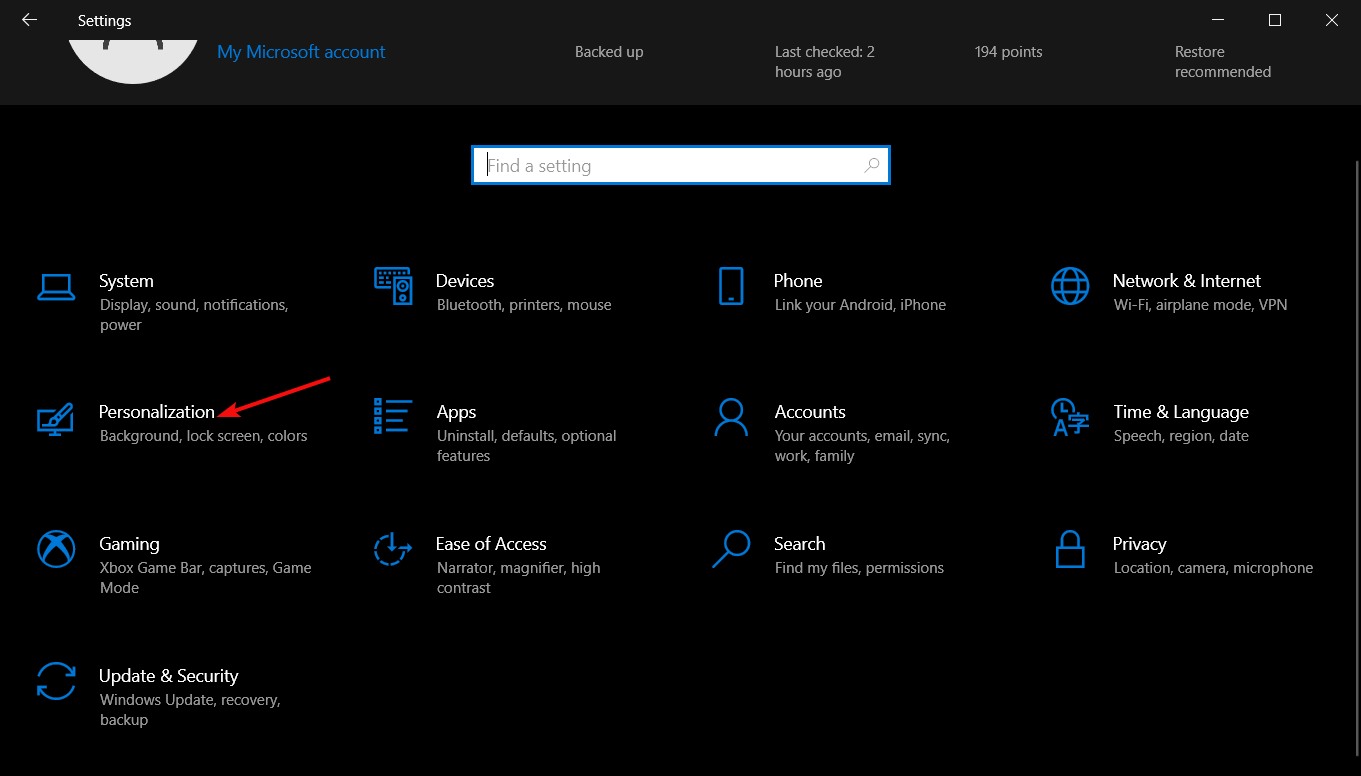The image size is (1361, 776).
Task: Open the Personalization category label
Action: tap(157, 412)
